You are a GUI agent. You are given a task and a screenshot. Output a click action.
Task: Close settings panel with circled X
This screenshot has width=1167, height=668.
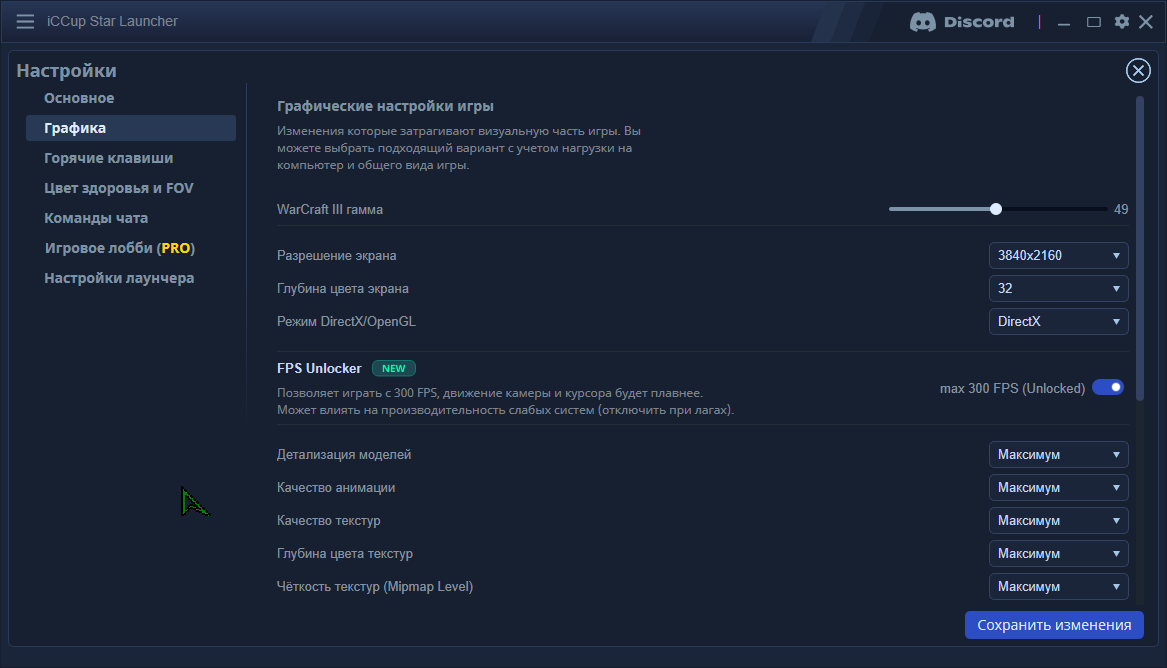pos(1138,71)
